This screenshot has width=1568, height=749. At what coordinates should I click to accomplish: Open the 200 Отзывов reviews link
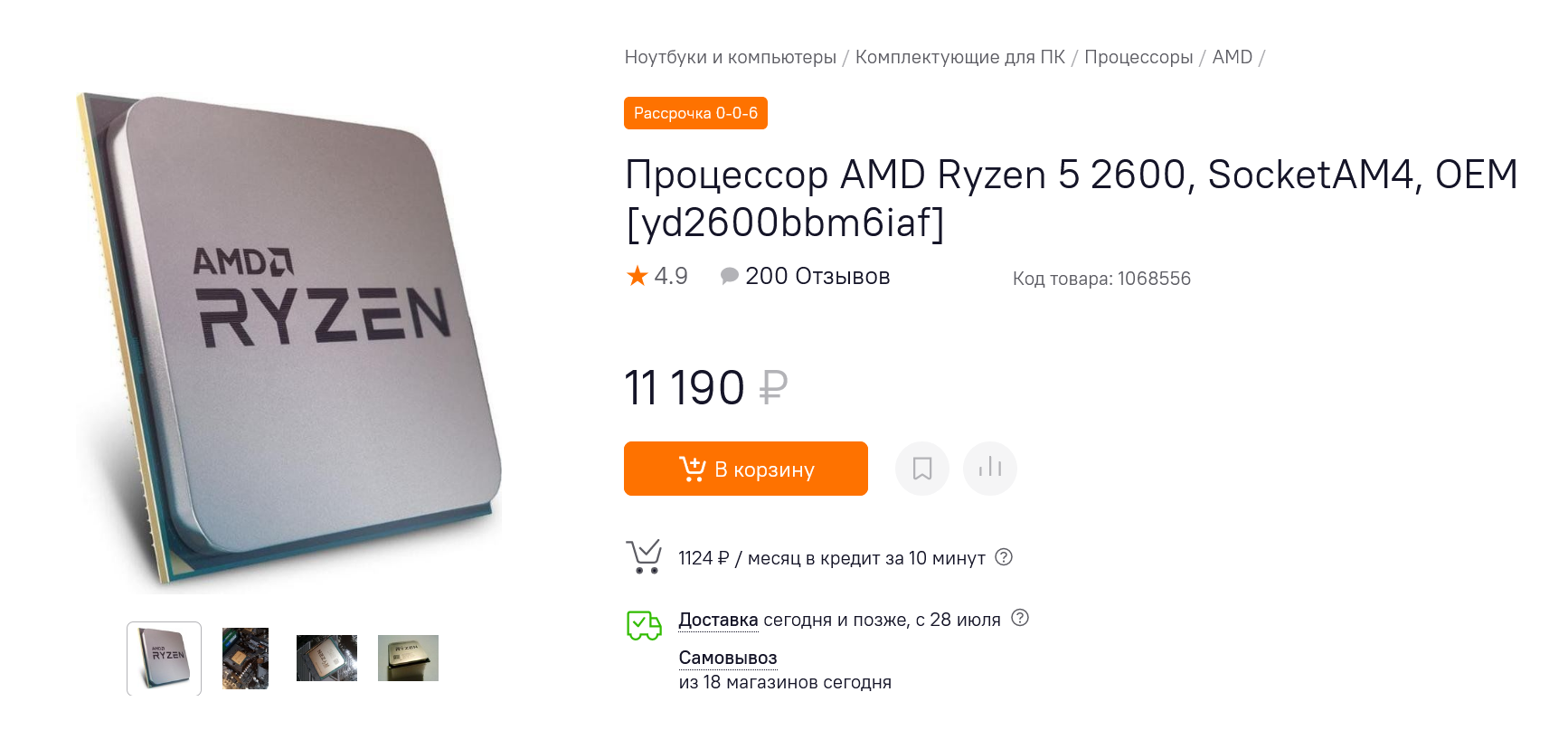click(817, 276)
